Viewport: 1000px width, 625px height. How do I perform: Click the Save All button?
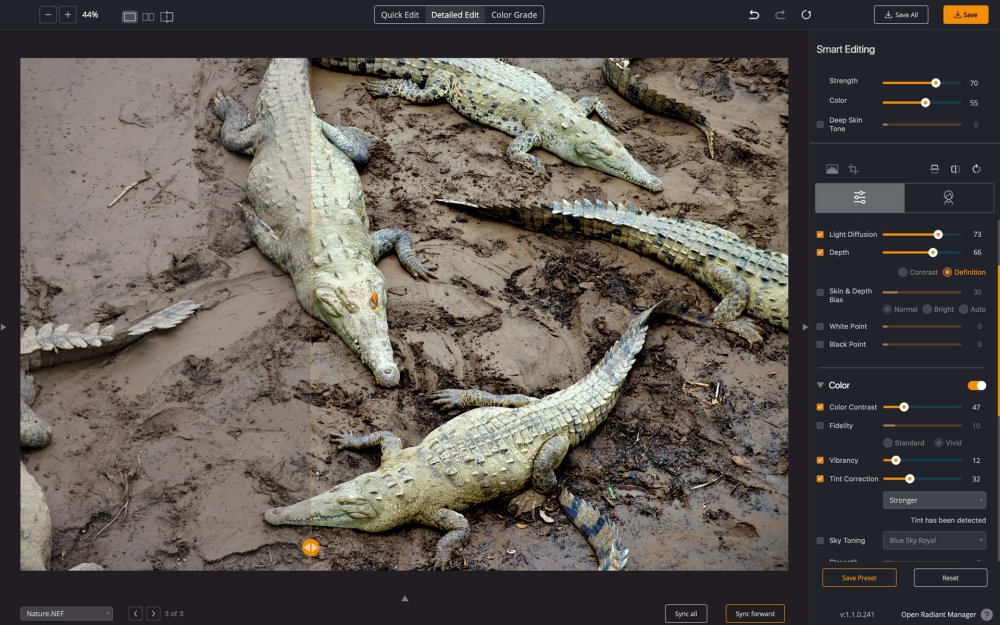click(x=901, y=15)
